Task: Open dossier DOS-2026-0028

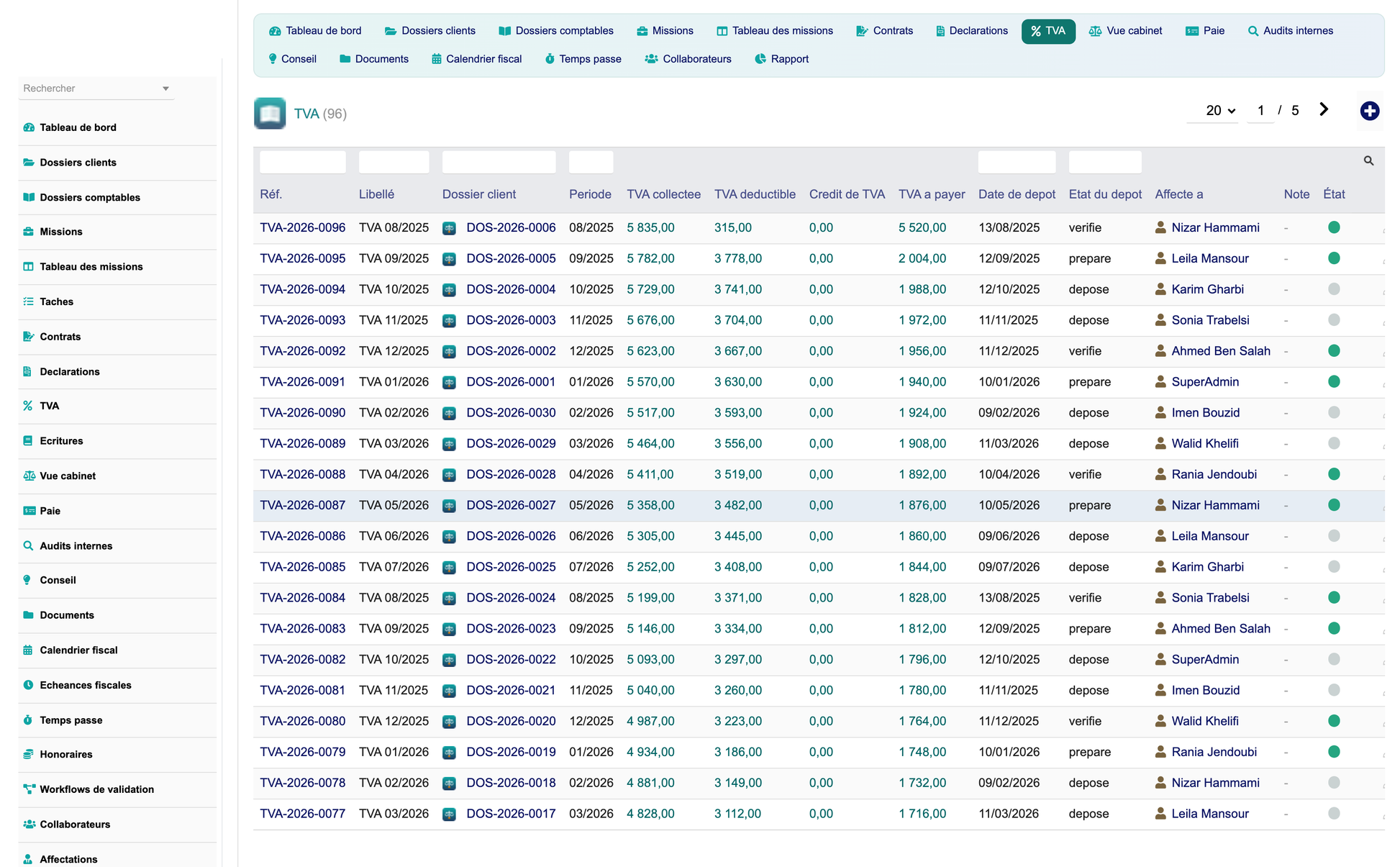Action: coord(511,475)
